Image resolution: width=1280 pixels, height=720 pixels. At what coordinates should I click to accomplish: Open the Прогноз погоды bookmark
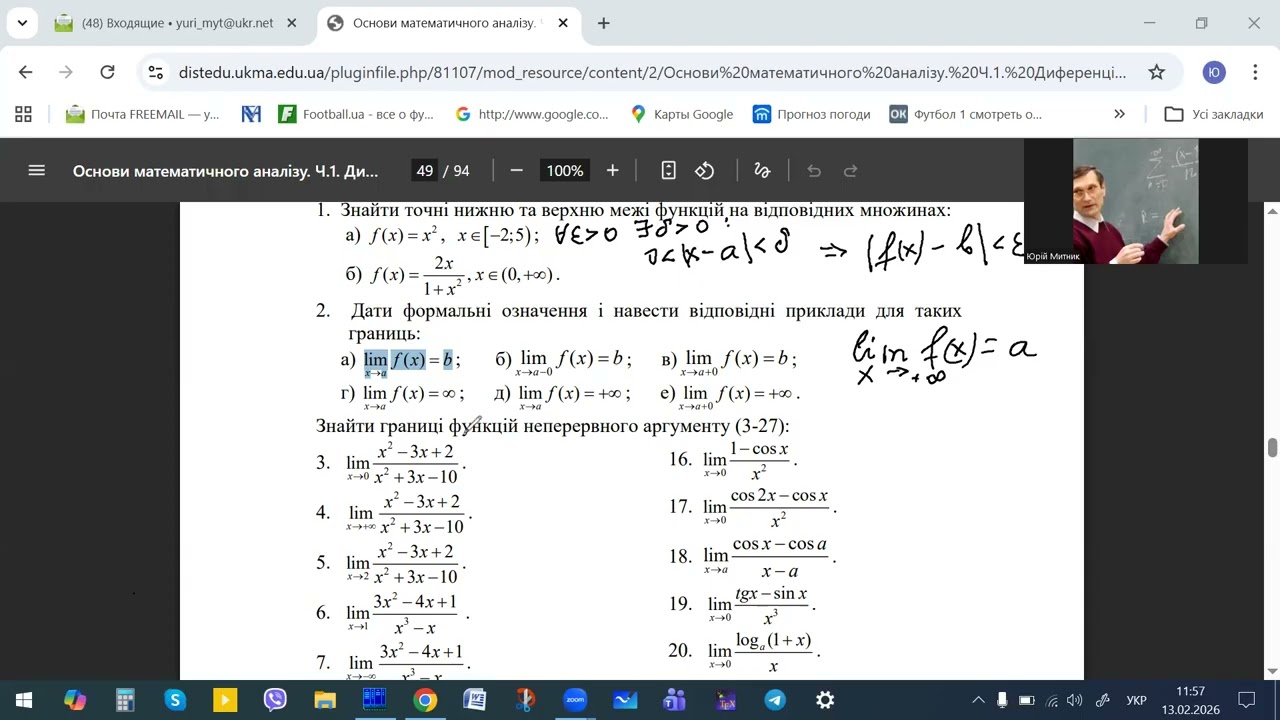(x=812, y=114)
